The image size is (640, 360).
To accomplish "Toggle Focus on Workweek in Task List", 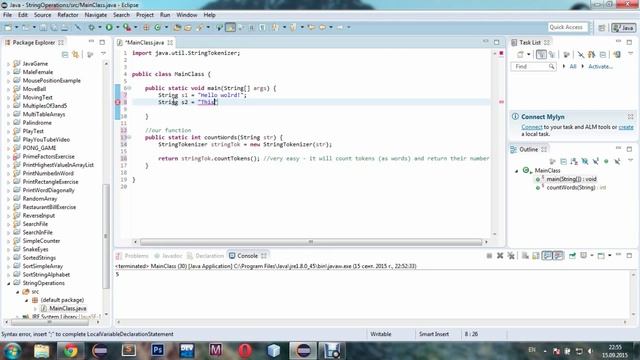I will [x=566, y=54].
